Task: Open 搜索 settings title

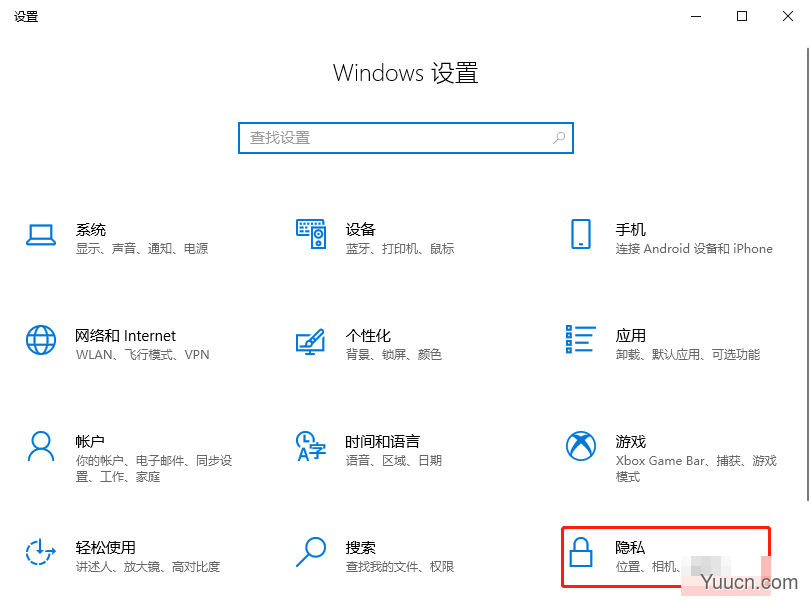Action: 361,547
